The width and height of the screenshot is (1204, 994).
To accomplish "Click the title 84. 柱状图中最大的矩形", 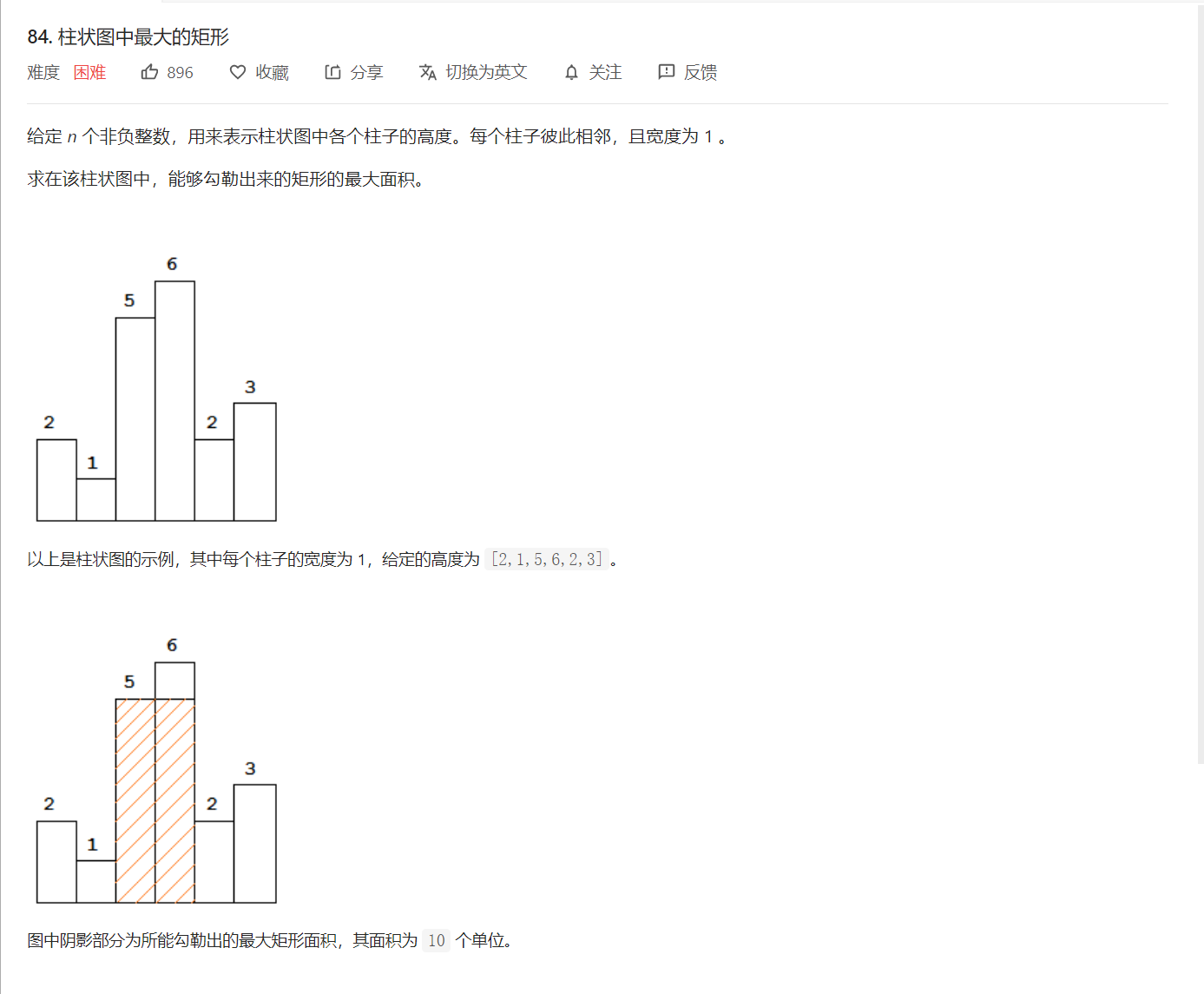I will click(128, 36).
